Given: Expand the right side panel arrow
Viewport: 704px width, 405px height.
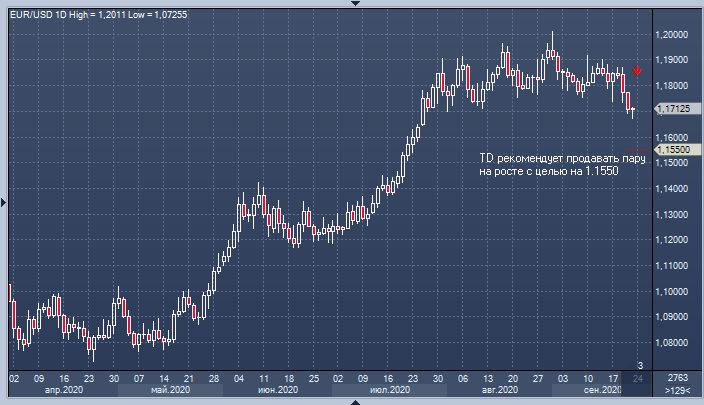Looking at the screenshot, I should [700, 202].
